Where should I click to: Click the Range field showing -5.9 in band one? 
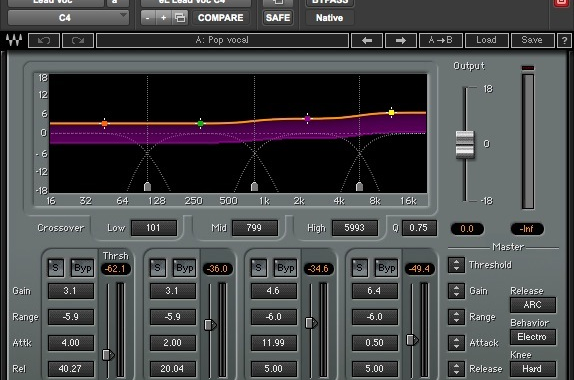pyautogui.click(x=71, y=317)
